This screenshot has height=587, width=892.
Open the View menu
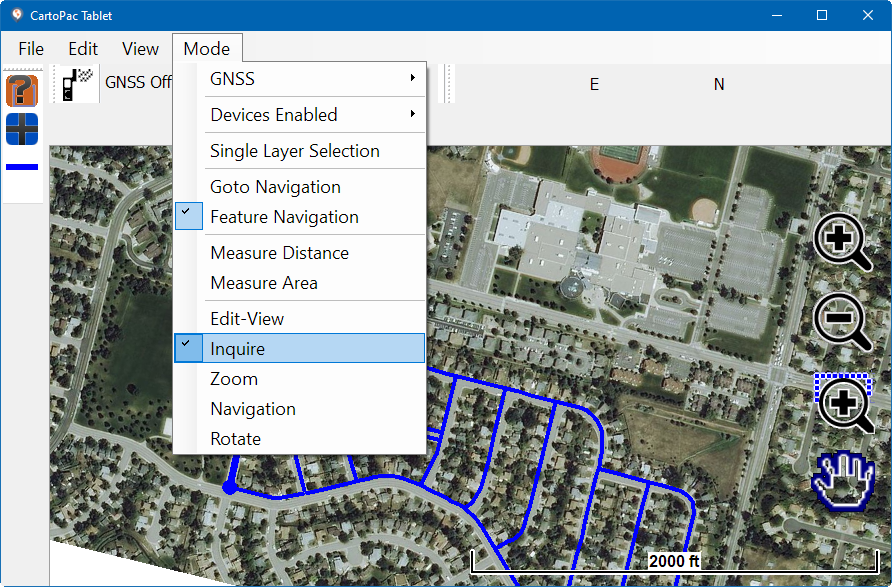[x=140, y=49]
